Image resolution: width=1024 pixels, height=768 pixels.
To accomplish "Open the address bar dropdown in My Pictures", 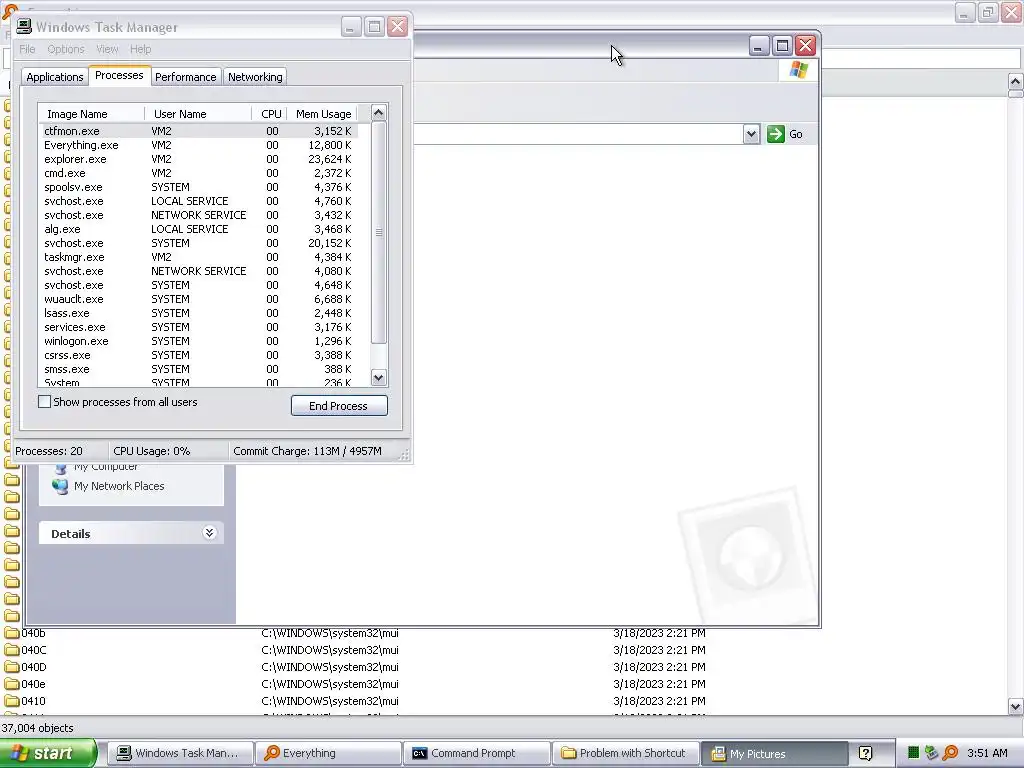I will [751, 134].
